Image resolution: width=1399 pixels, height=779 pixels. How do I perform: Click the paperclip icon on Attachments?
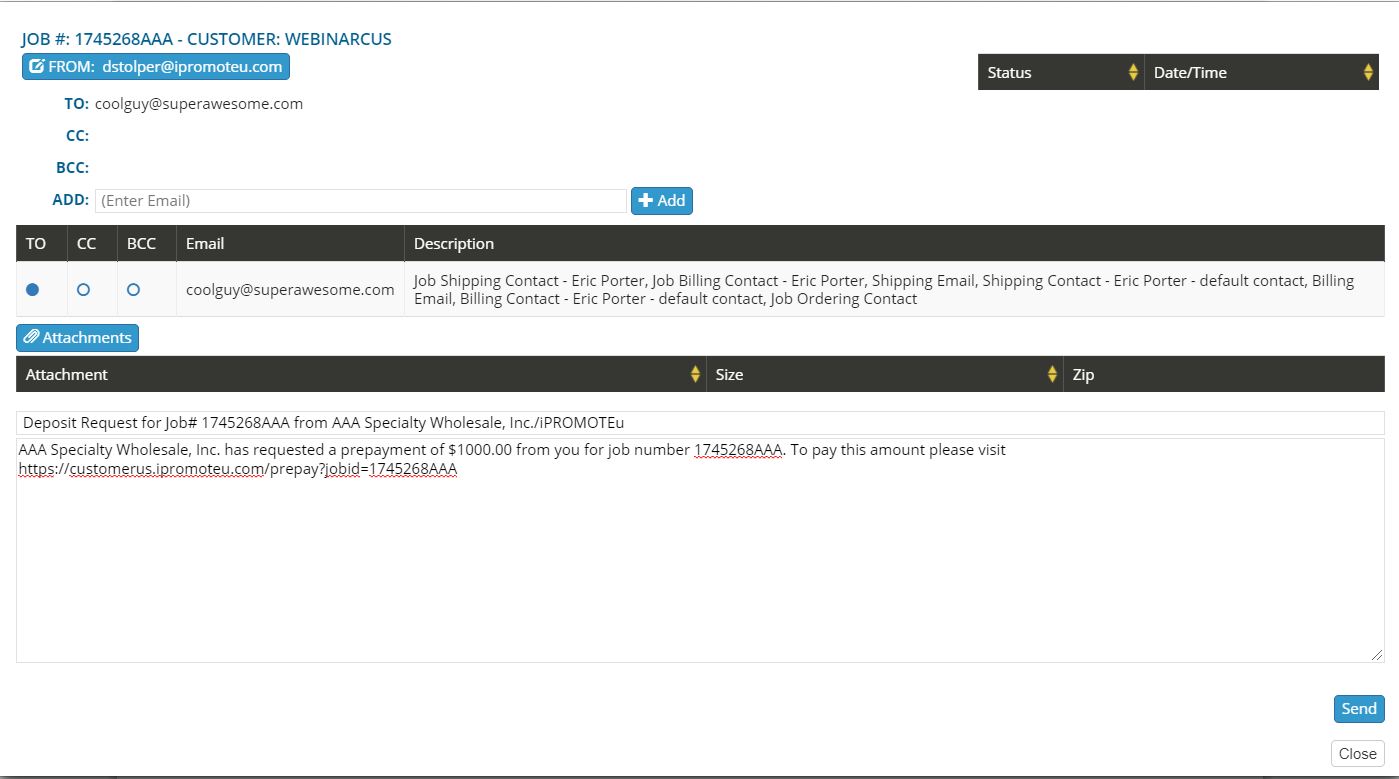pyautogui.click(x=31, y=338)
